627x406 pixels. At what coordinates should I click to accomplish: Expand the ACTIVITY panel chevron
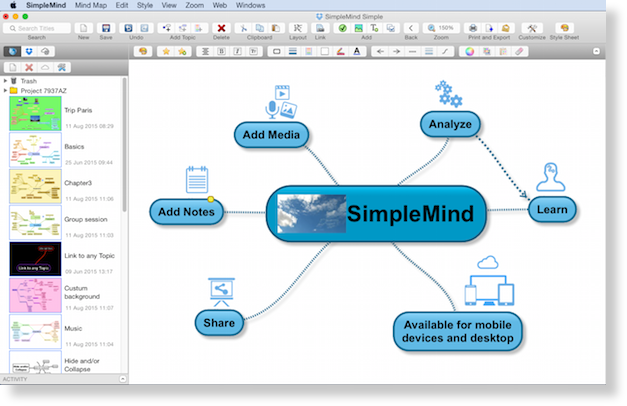point(123,378)
